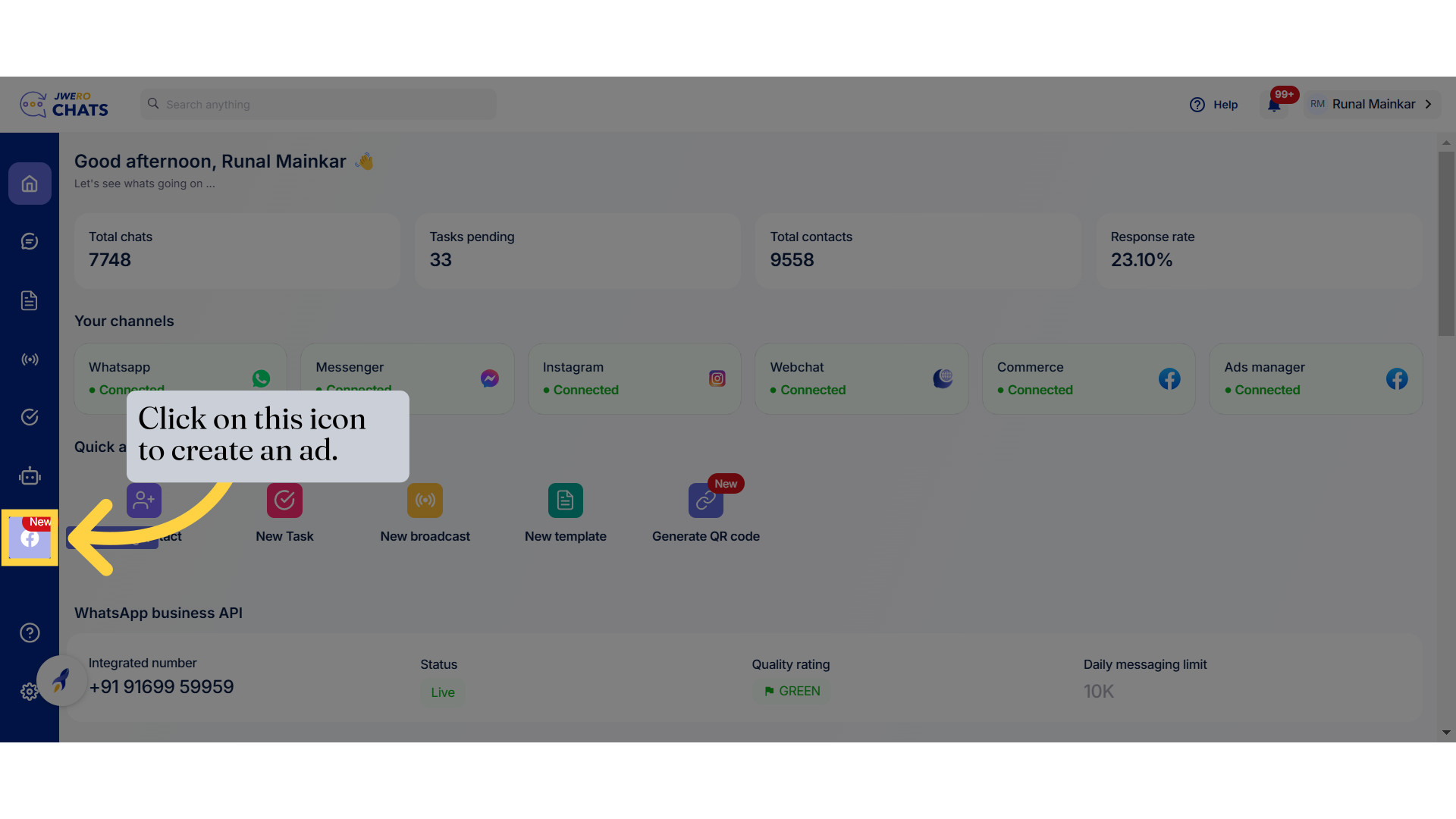
Task: Click the Facebook ads icon marked New
Action: tap(30, 538)
